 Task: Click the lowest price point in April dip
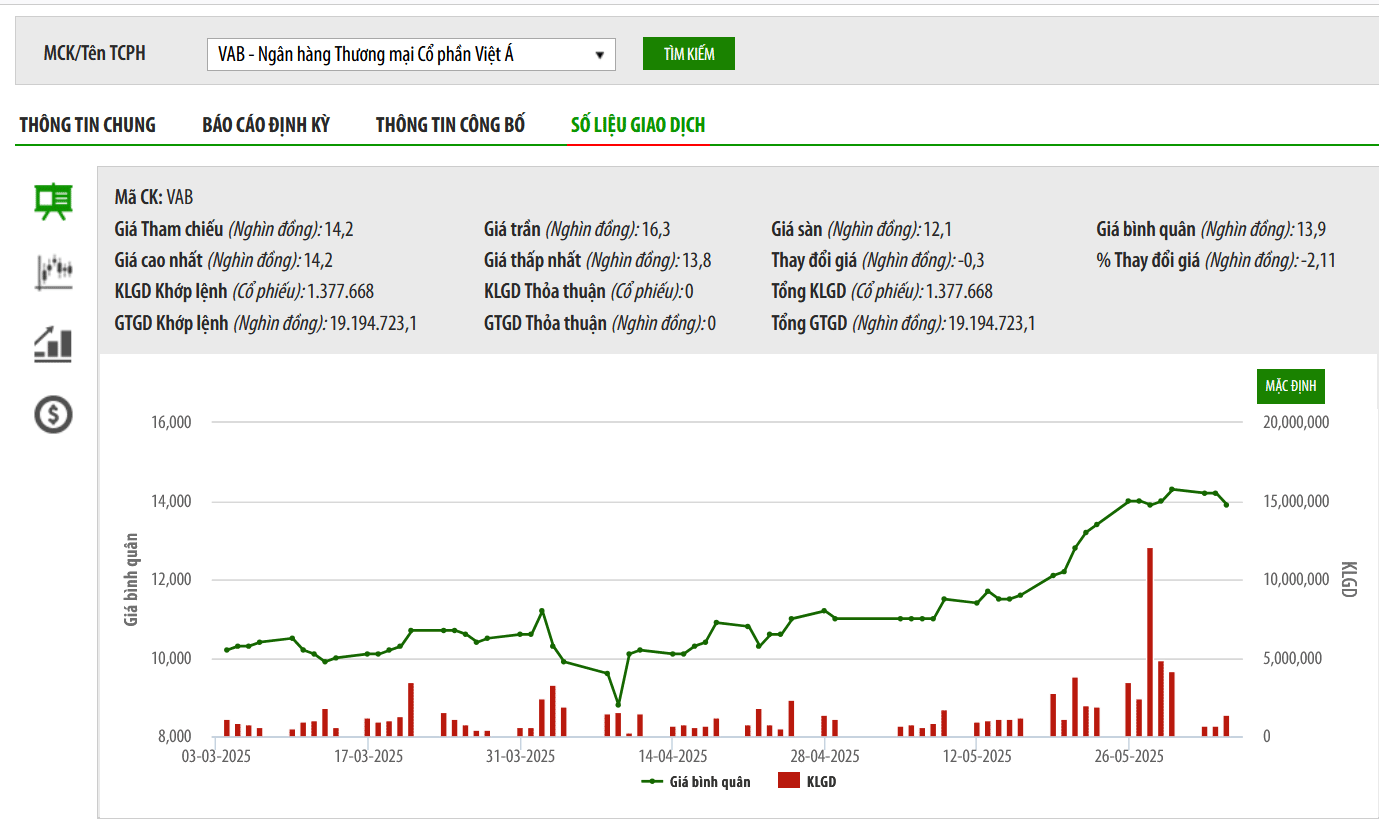[618, 704]
